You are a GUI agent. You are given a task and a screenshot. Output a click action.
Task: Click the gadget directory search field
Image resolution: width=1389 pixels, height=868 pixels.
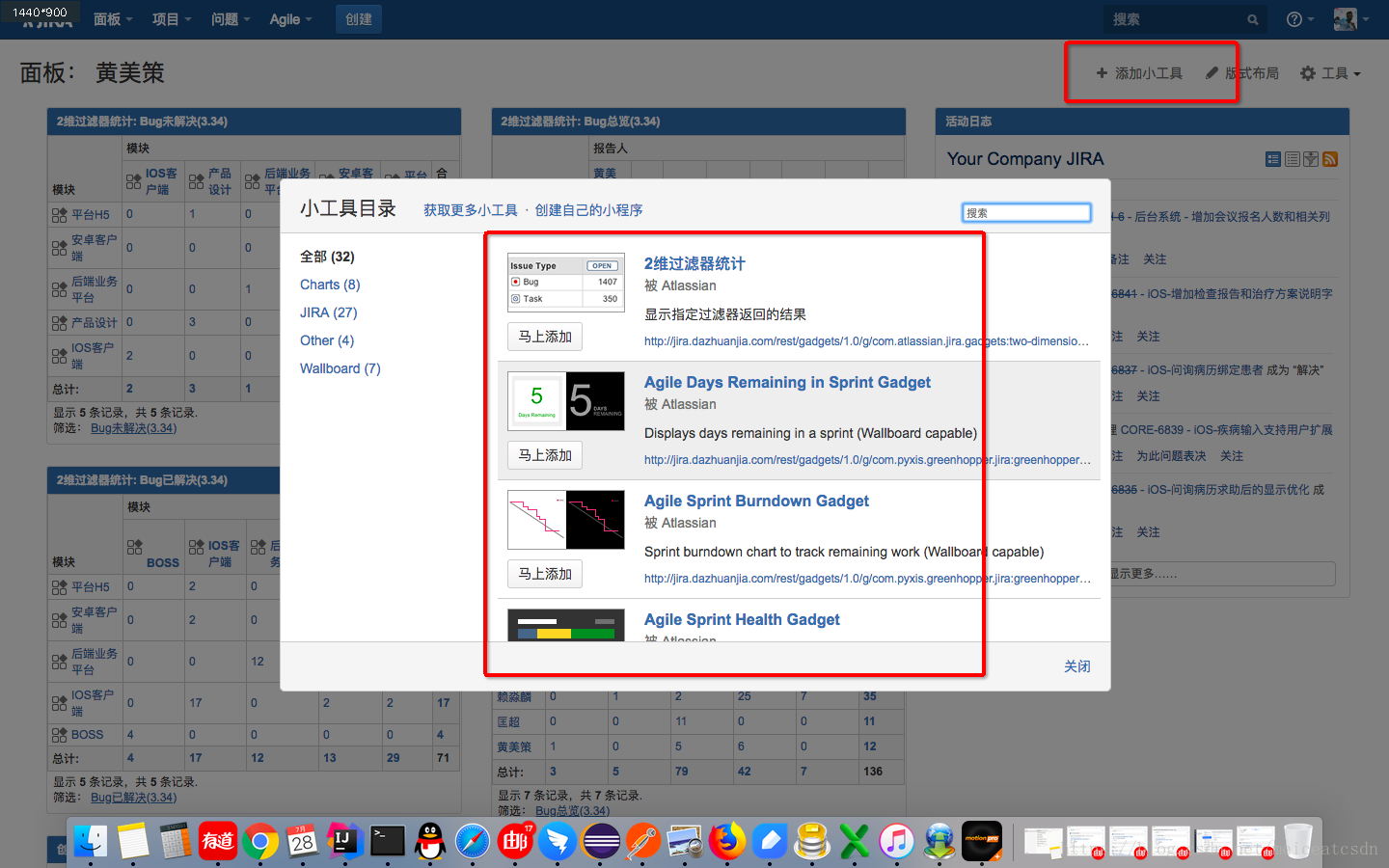[x=1026, y=212]
